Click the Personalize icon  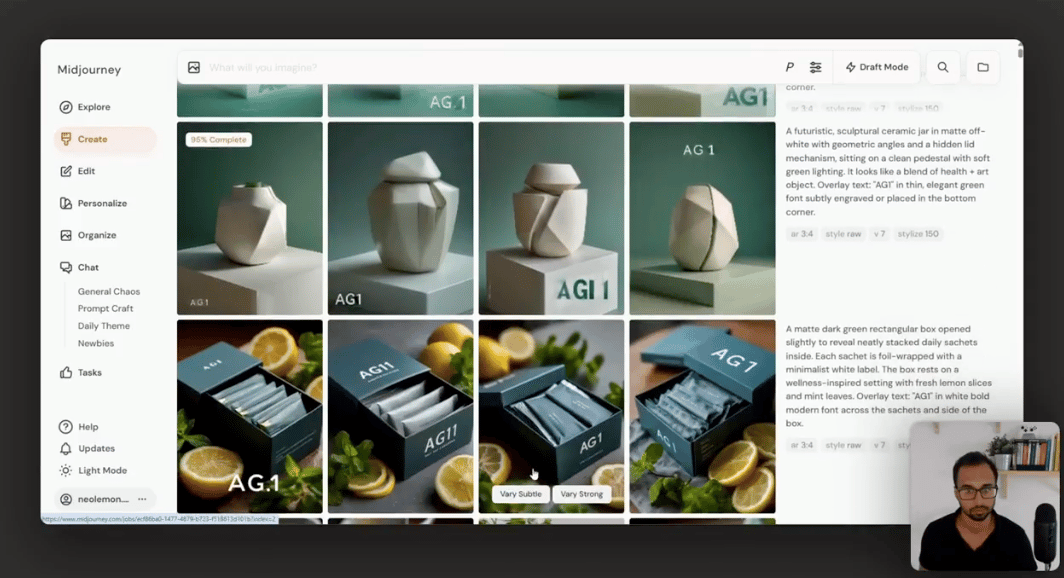pyautogui.click(x=66, y=204)
